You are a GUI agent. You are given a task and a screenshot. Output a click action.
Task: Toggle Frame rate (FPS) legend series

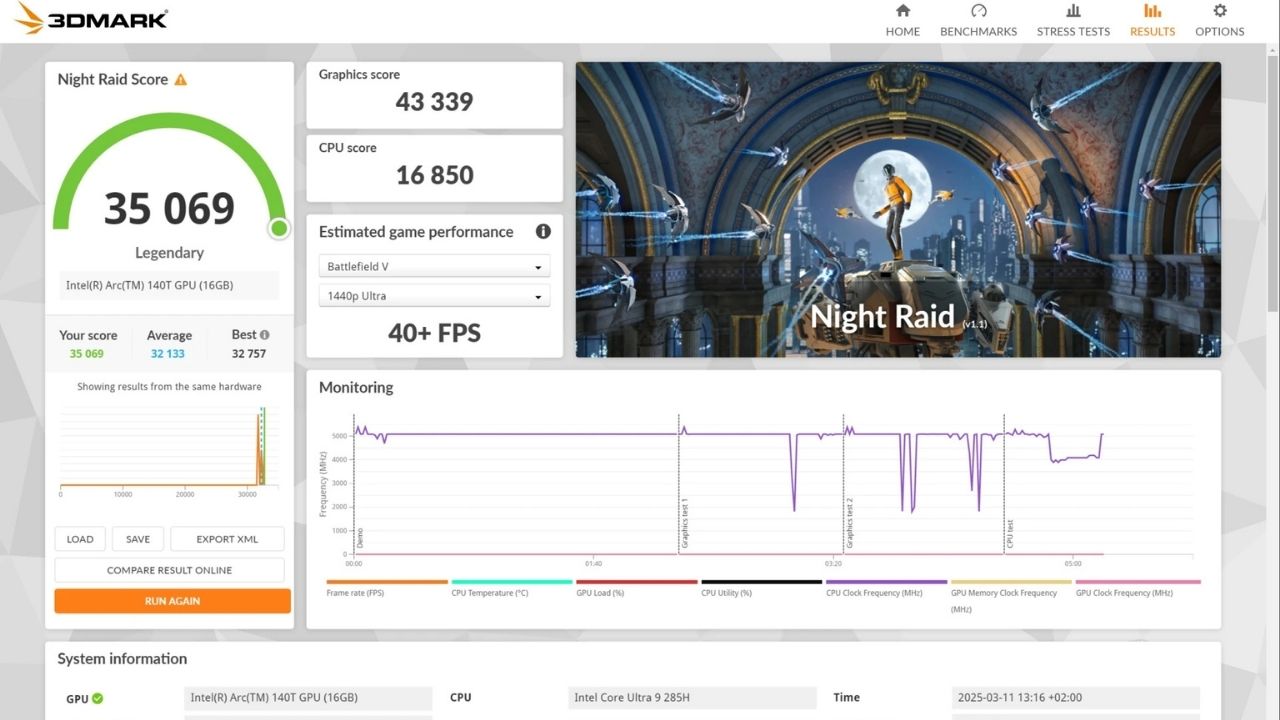point(386,582)
